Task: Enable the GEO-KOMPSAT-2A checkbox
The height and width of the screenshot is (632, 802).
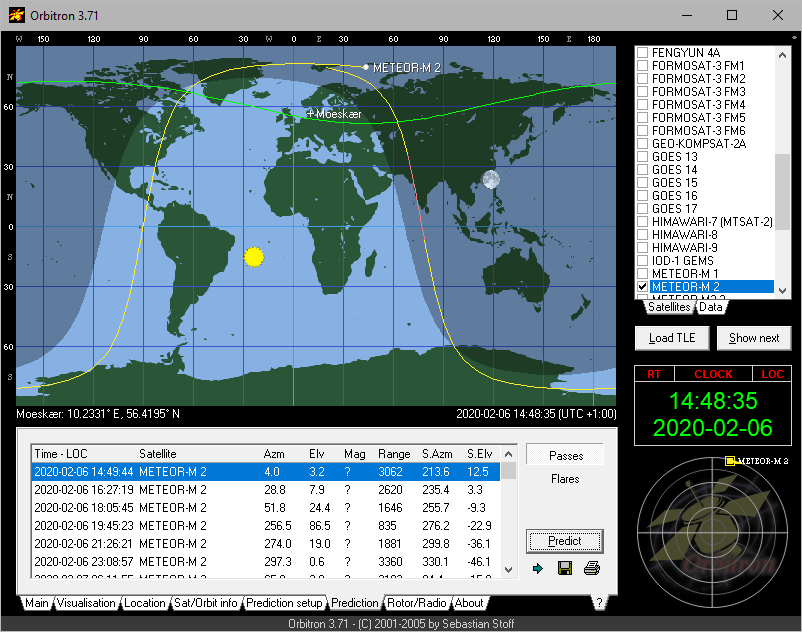Action: pyautogui.click(x=643, y=144)
